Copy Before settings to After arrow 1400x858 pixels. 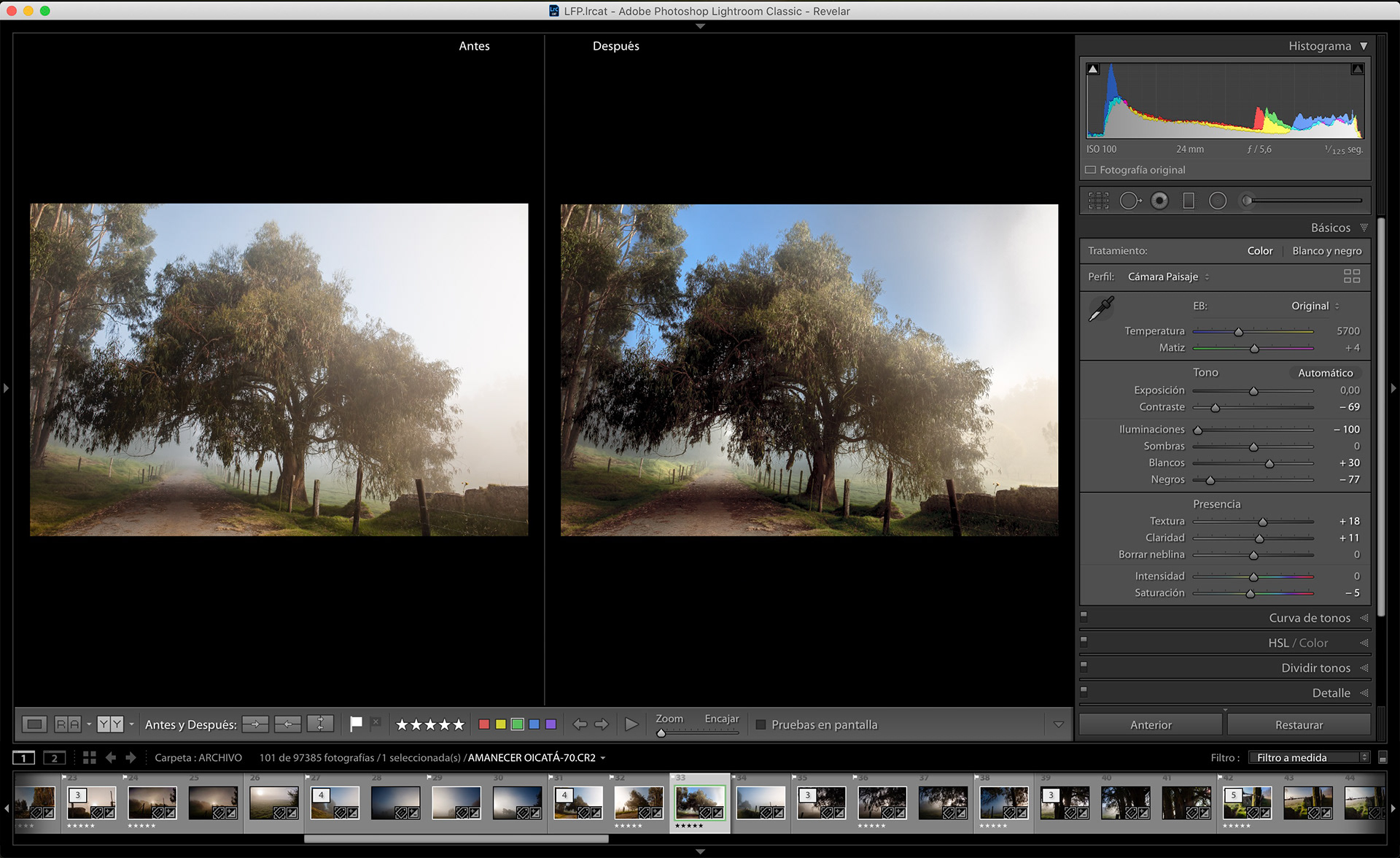255,724
